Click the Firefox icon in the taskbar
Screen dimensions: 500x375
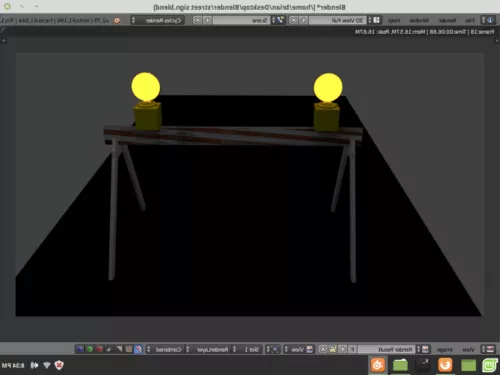coord(445,365)
